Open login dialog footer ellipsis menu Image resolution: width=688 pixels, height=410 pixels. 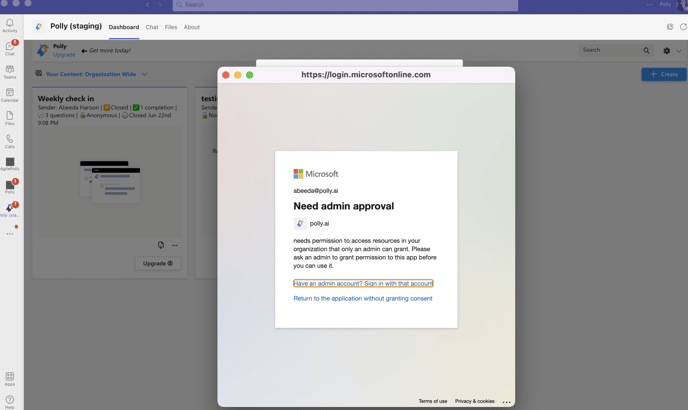[506, 402]
